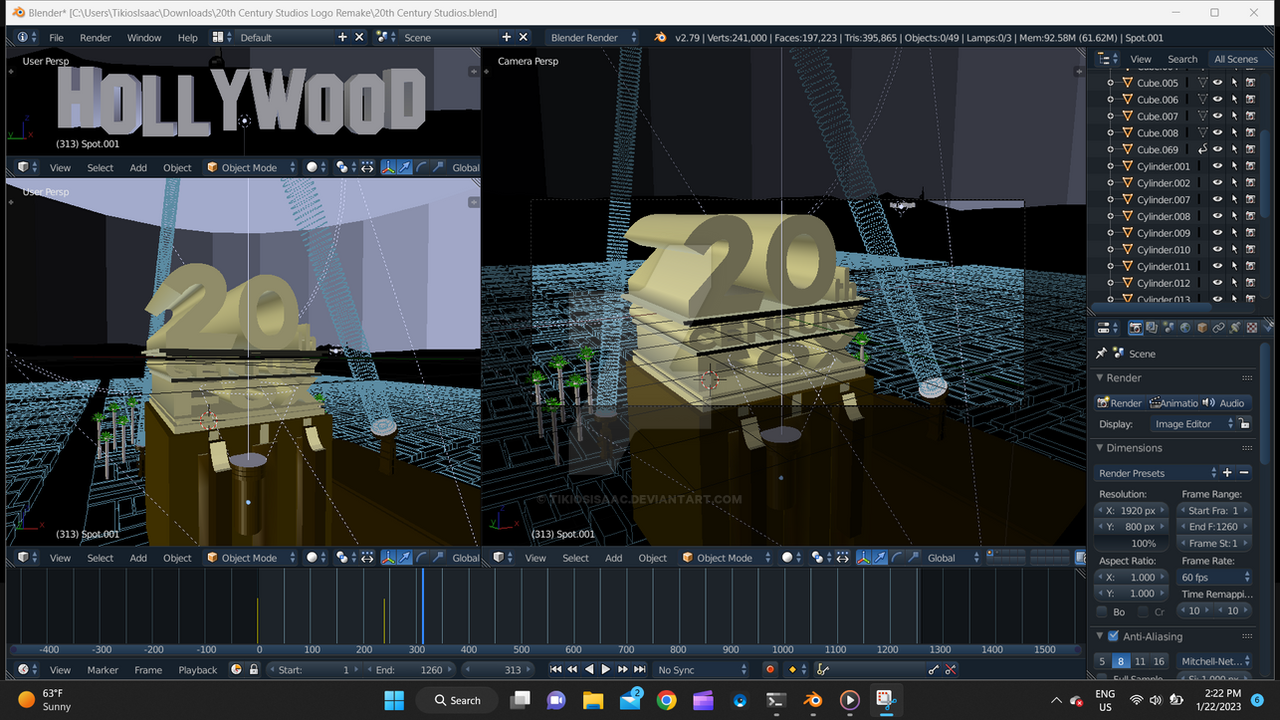This screenshot has height=720, width=1280.
Task: Open the editor type selector of Camera Persp viewport
Action: pyautogui.click(x=503, y=558)
